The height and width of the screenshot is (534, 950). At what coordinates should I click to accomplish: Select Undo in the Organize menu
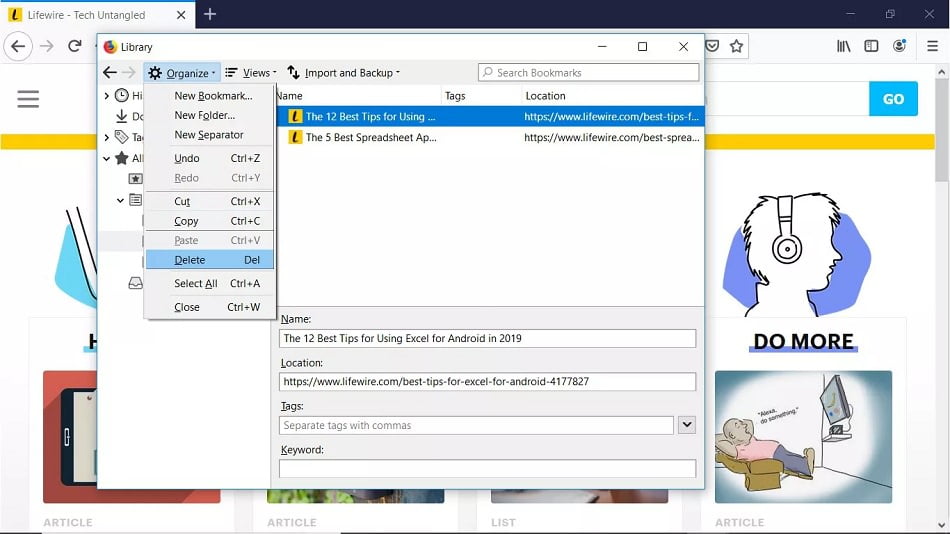(210, 158)
